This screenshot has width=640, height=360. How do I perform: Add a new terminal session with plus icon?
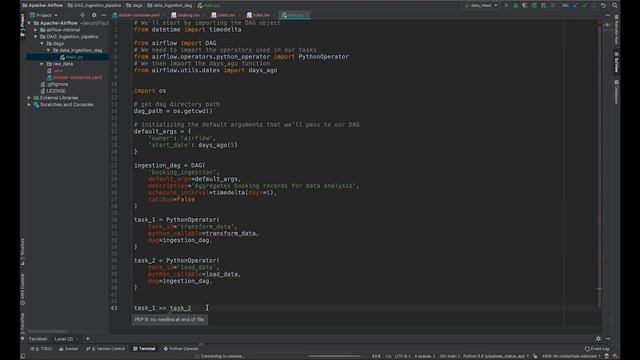click(88, 338)
